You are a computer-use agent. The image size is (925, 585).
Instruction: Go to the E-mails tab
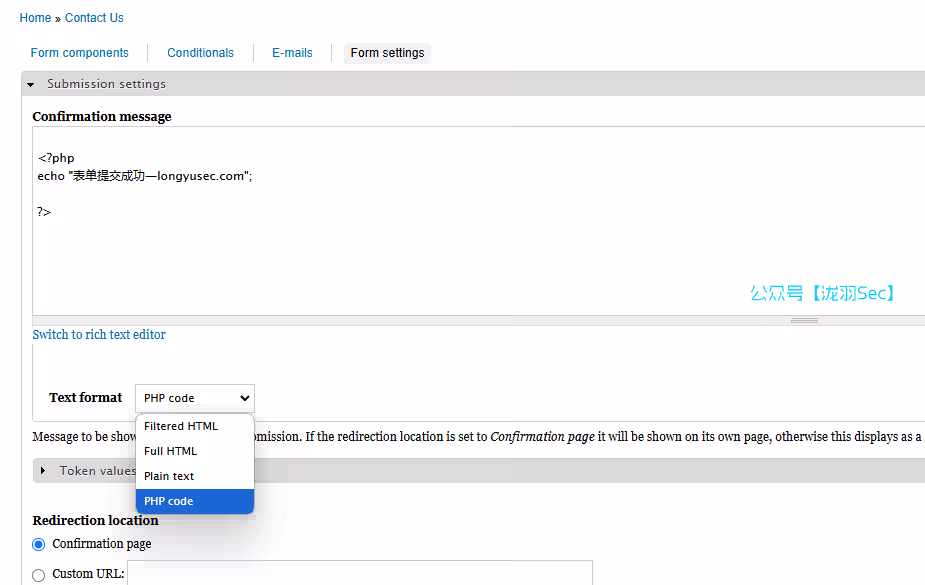(x=292, y=53)
